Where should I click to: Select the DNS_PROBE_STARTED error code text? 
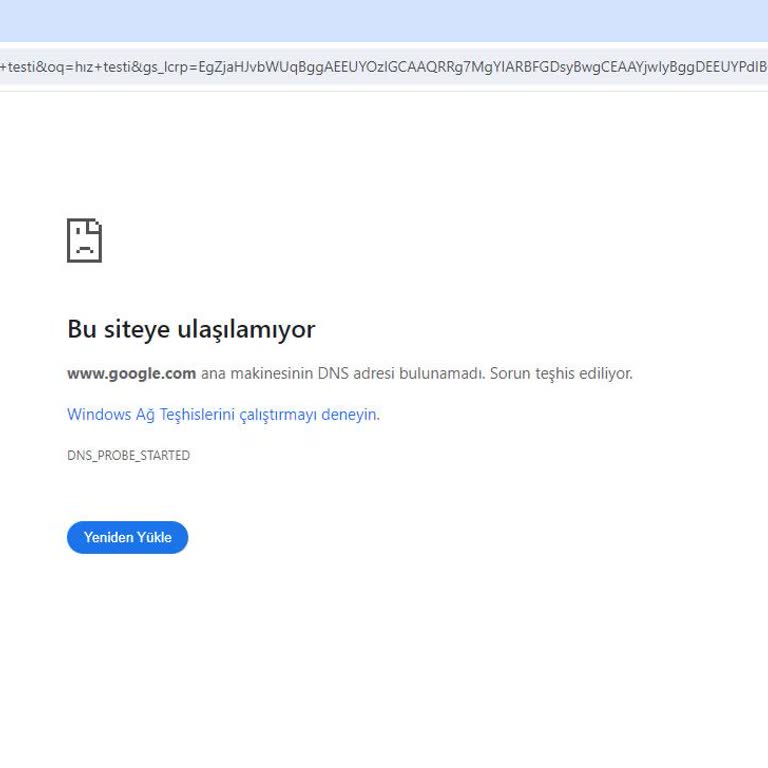point(128,456)
